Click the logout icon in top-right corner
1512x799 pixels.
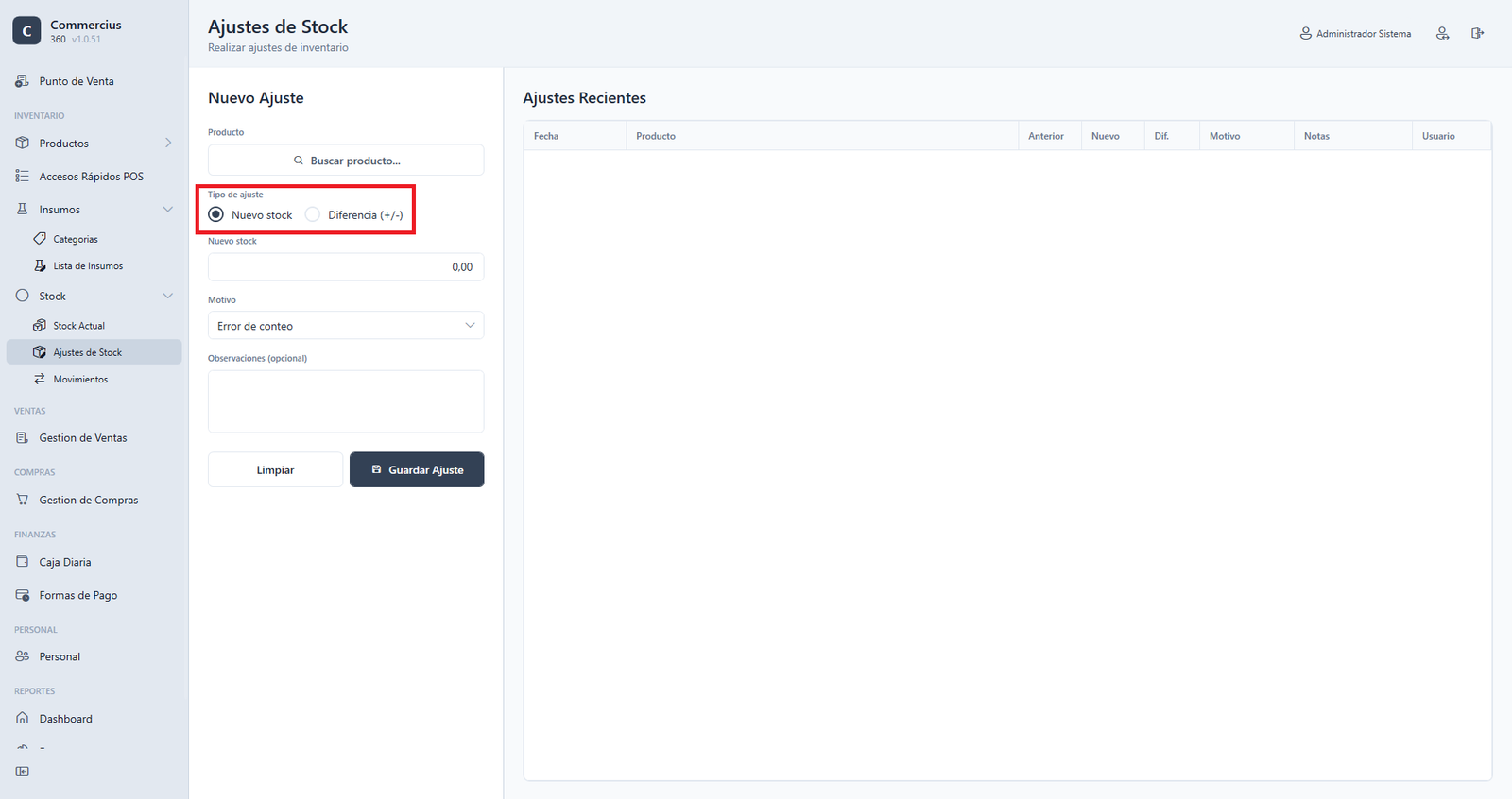[x=1477, y=33]
